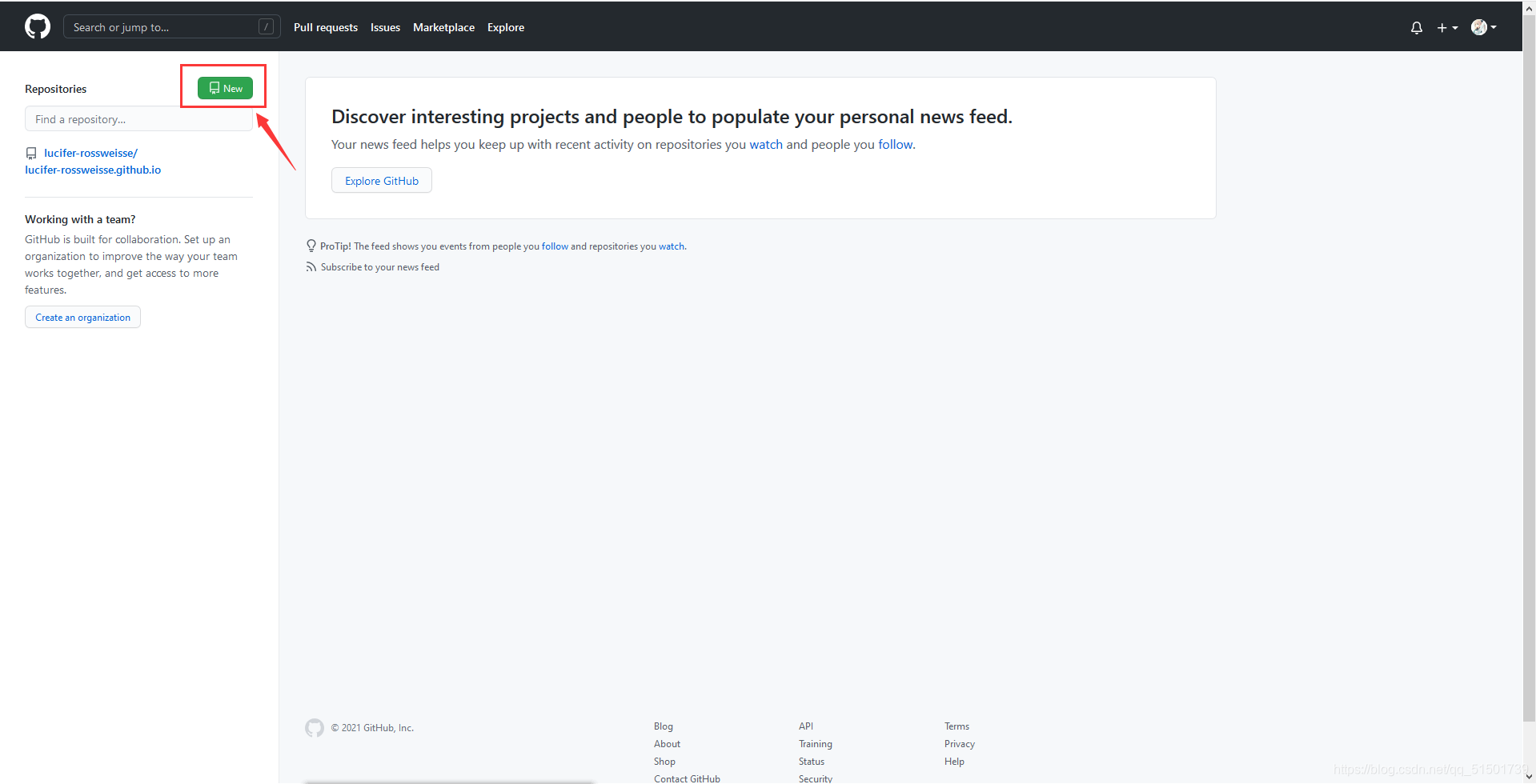Click the RSS feed icon
The height and width of the screenshot is (784, 1536).
point(311,267)
